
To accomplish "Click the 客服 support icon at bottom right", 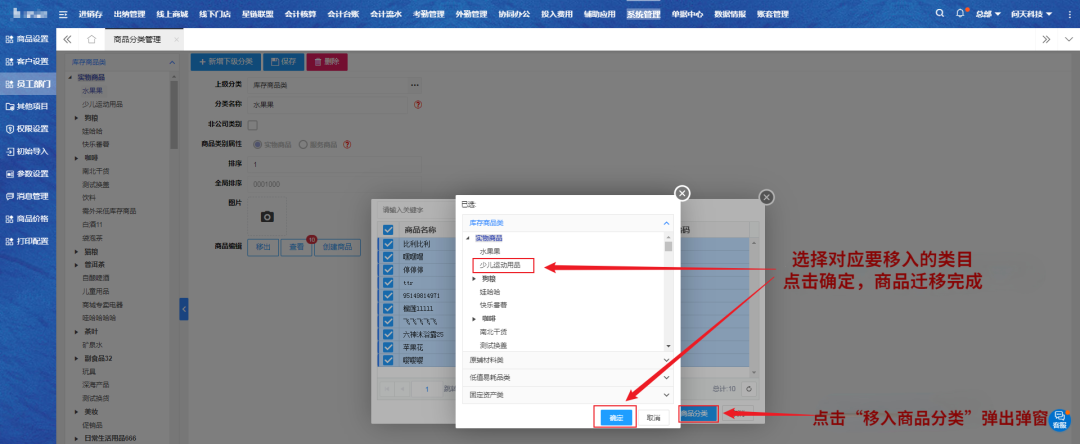I will pyautogui.click(x=1059, y=421).
